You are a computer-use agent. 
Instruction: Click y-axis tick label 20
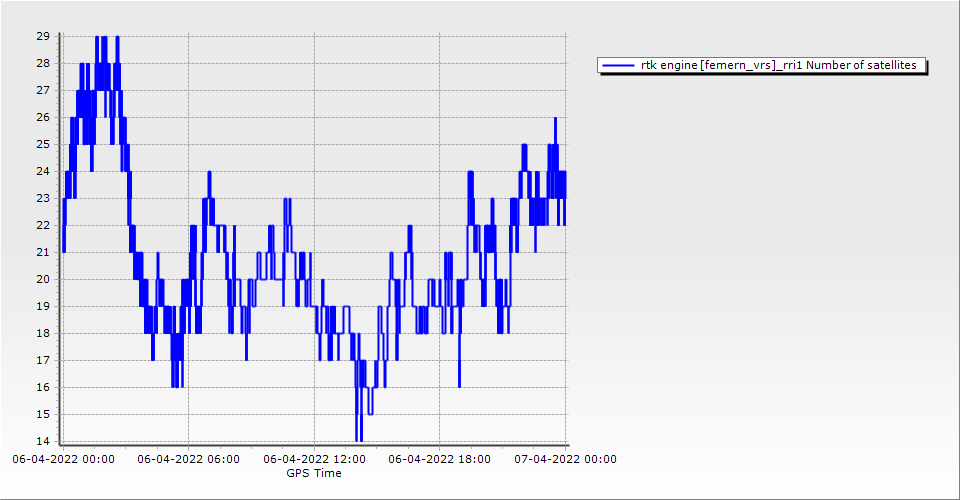tap(43, 279)
